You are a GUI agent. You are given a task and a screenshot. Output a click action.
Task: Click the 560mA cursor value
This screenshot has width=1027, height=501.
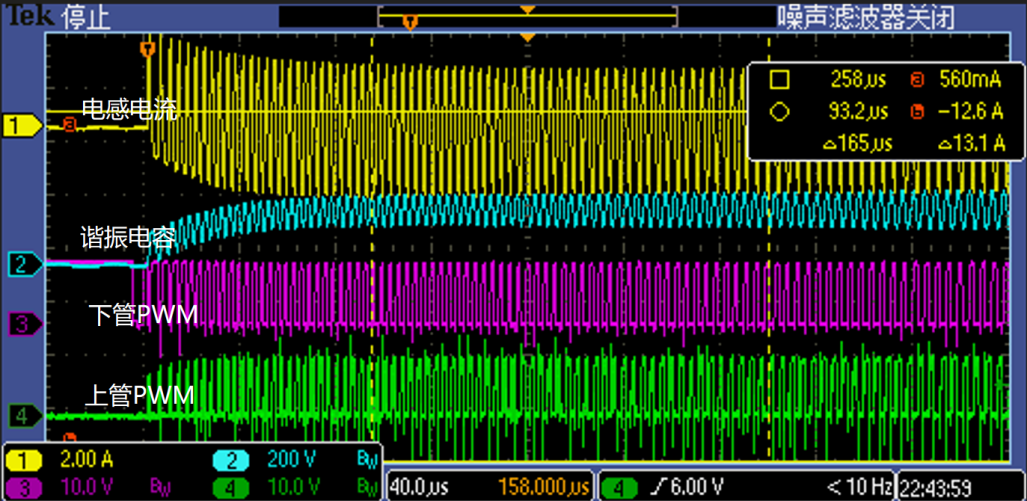point(970,81)
